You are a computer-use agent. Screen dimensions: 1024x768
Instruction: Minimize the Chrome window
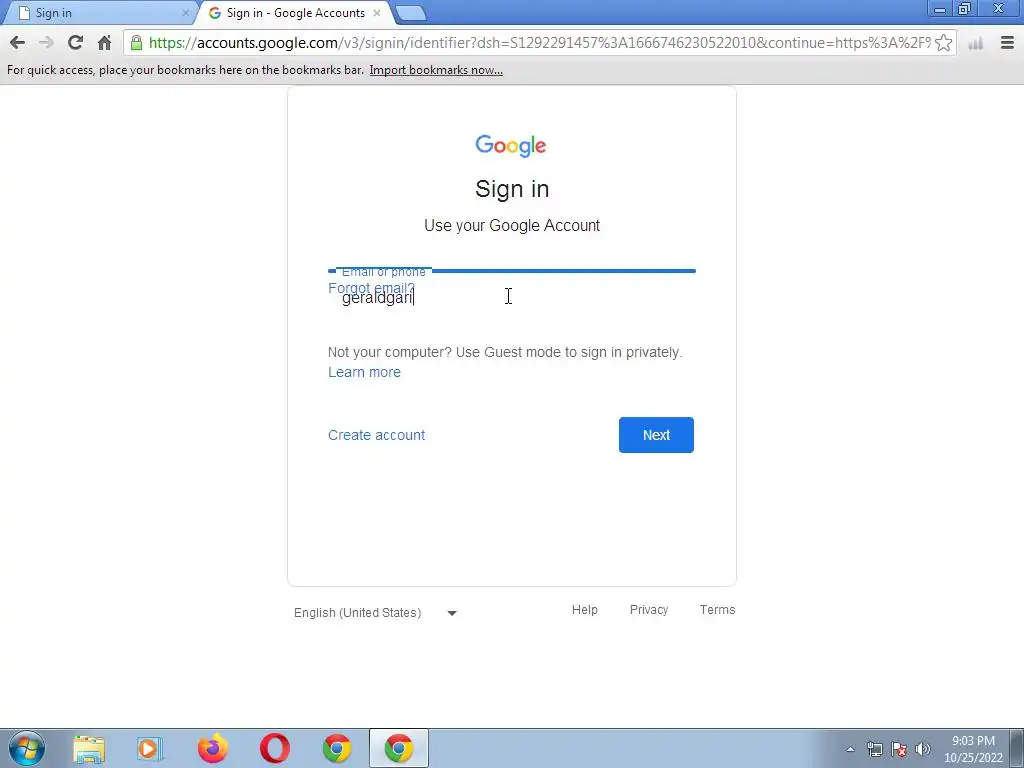940,9
